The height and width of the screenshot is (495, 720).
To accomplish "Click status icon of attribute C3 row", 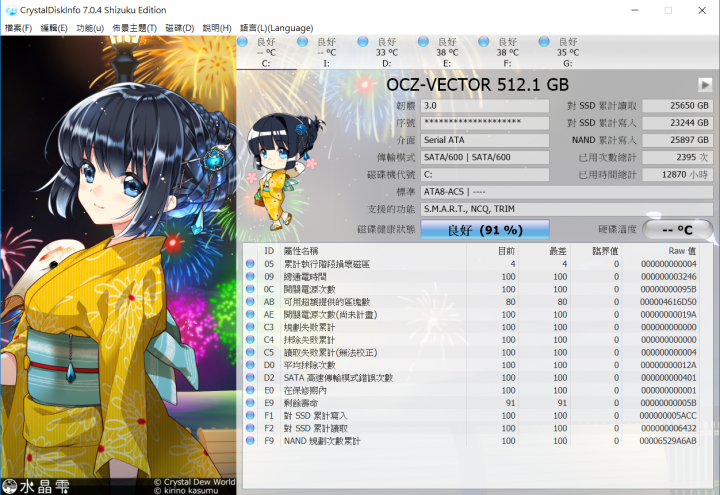I will tap(250, 327).
